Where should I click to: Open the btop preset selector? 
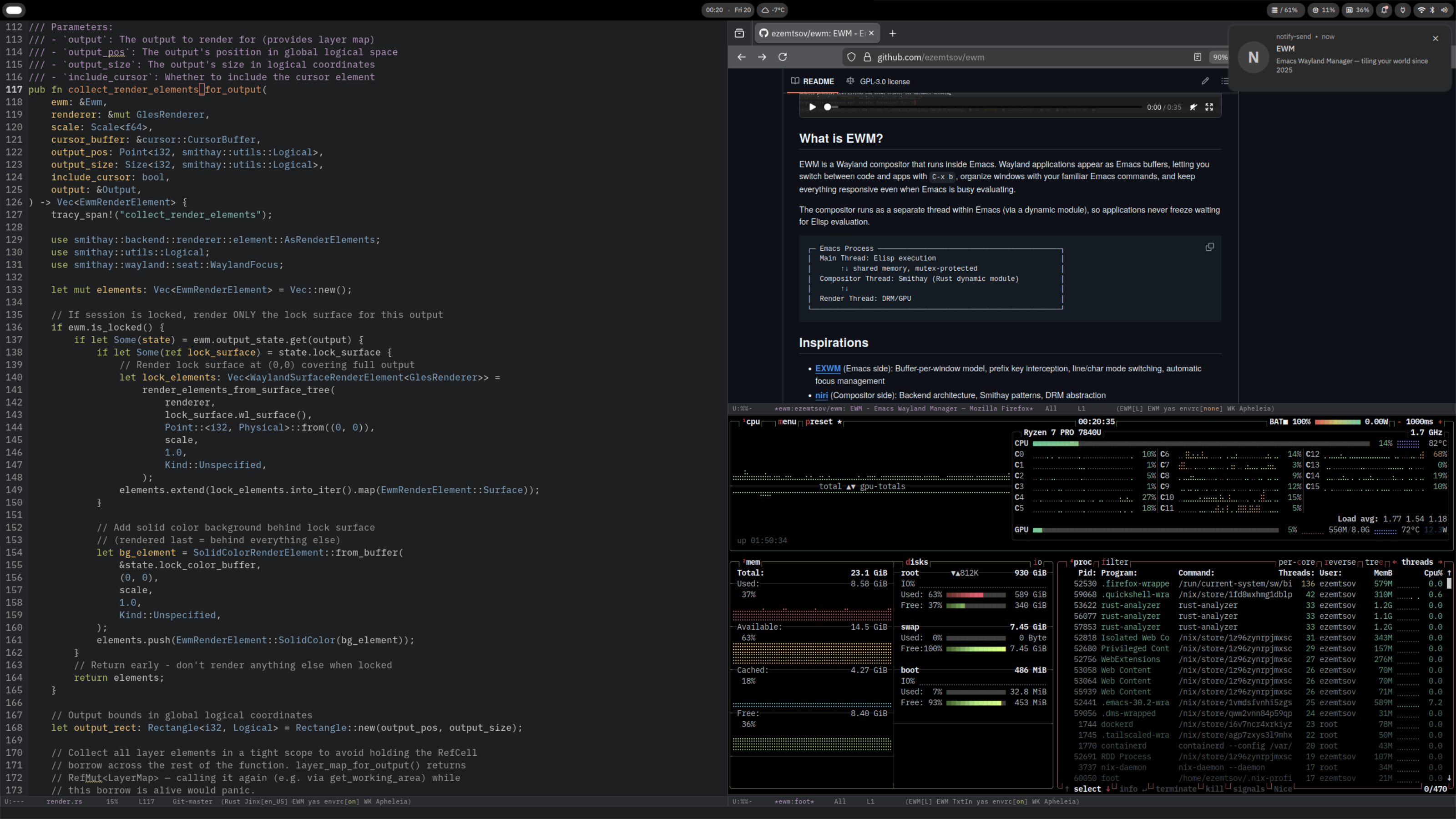point(819,422)
